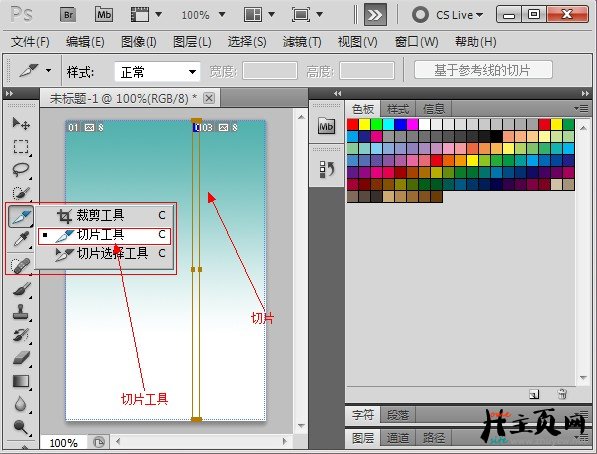
Task: Select the Eyedropper tool
Action: click(x=21, y=240)
